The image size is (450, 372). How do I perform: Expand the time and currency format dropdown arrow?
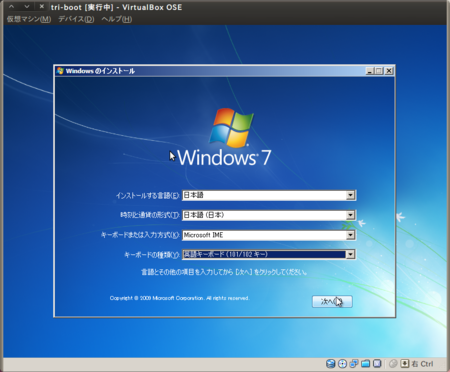[x=350, y=215]
